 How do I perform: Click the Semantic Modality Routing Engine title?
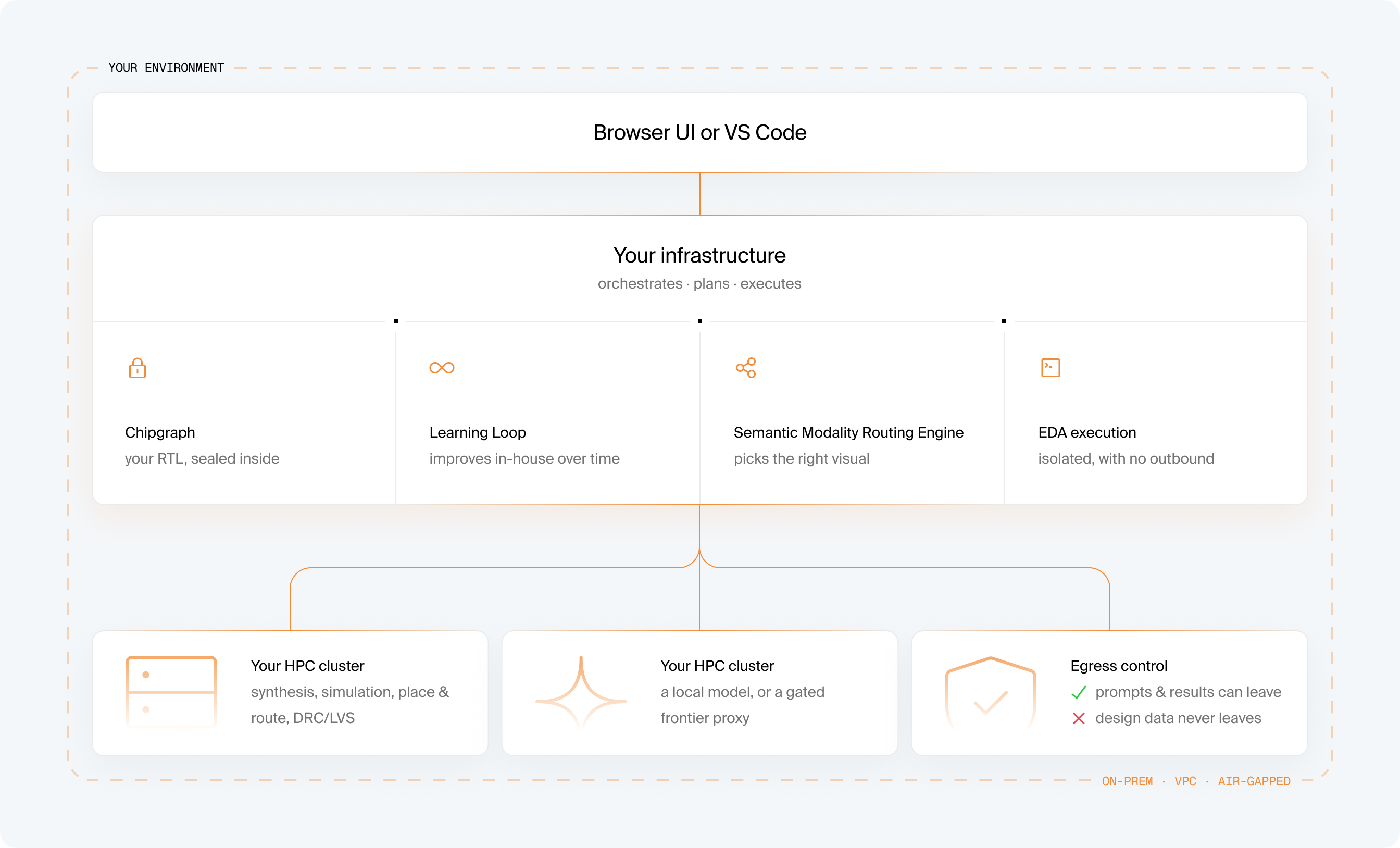[848, 432]
